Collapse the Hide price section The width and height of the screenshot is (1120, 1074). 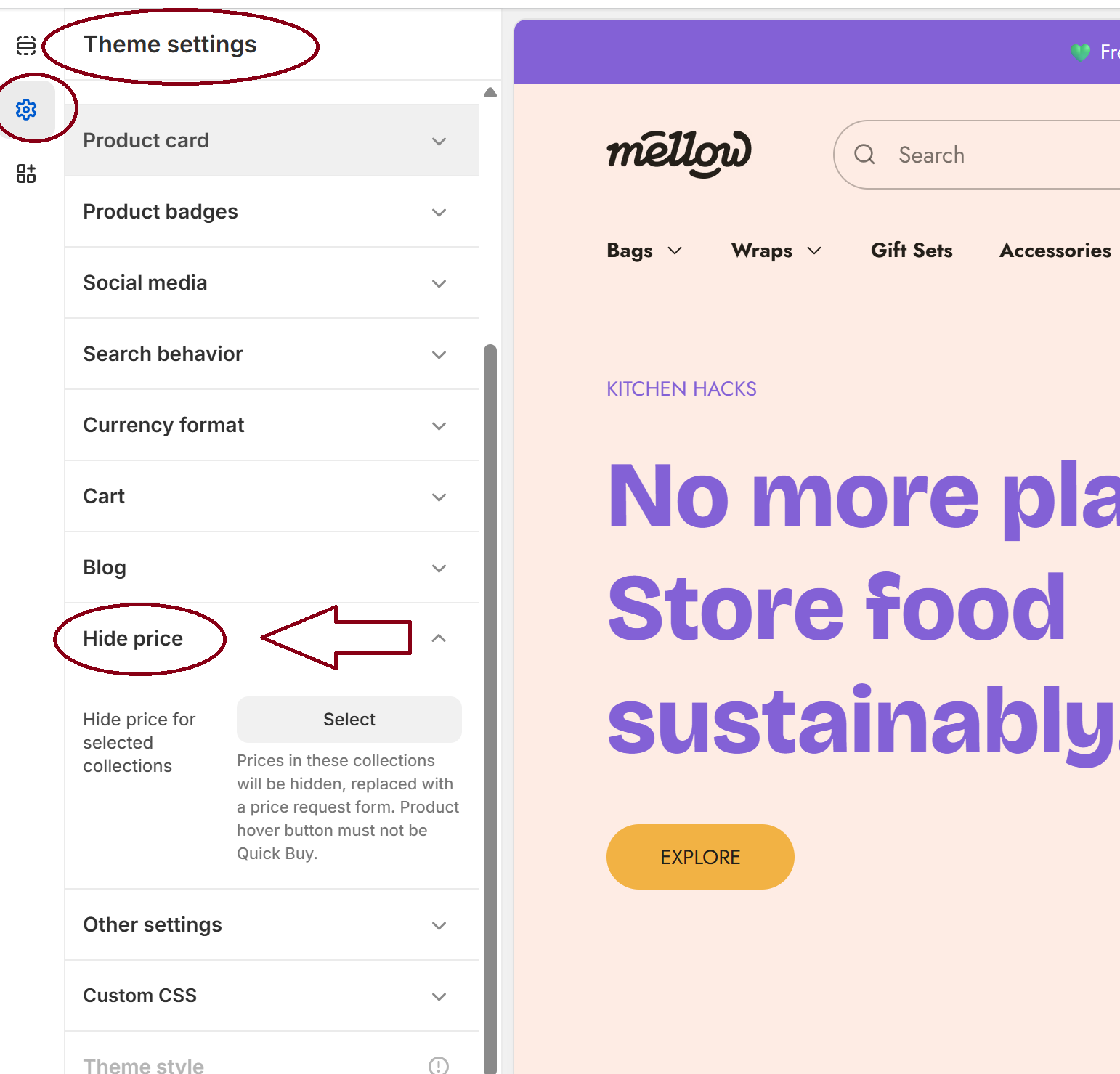click(x=439, y=638)
